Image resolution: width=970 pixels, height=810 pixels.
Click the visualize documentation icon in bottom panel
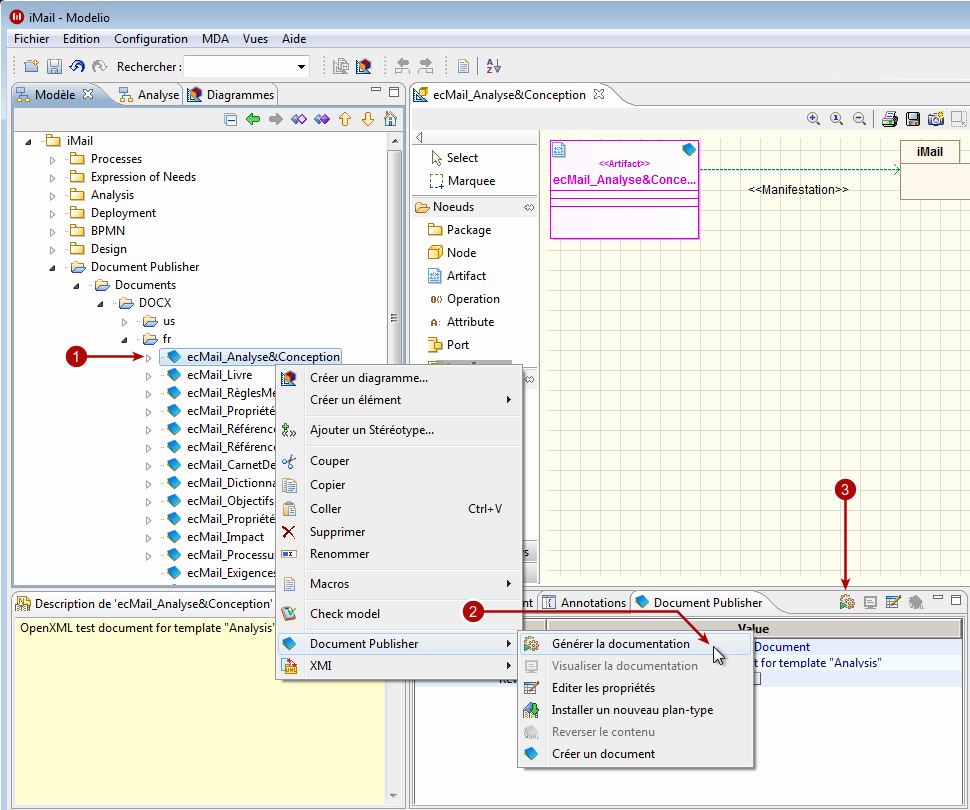click(870, 601)
